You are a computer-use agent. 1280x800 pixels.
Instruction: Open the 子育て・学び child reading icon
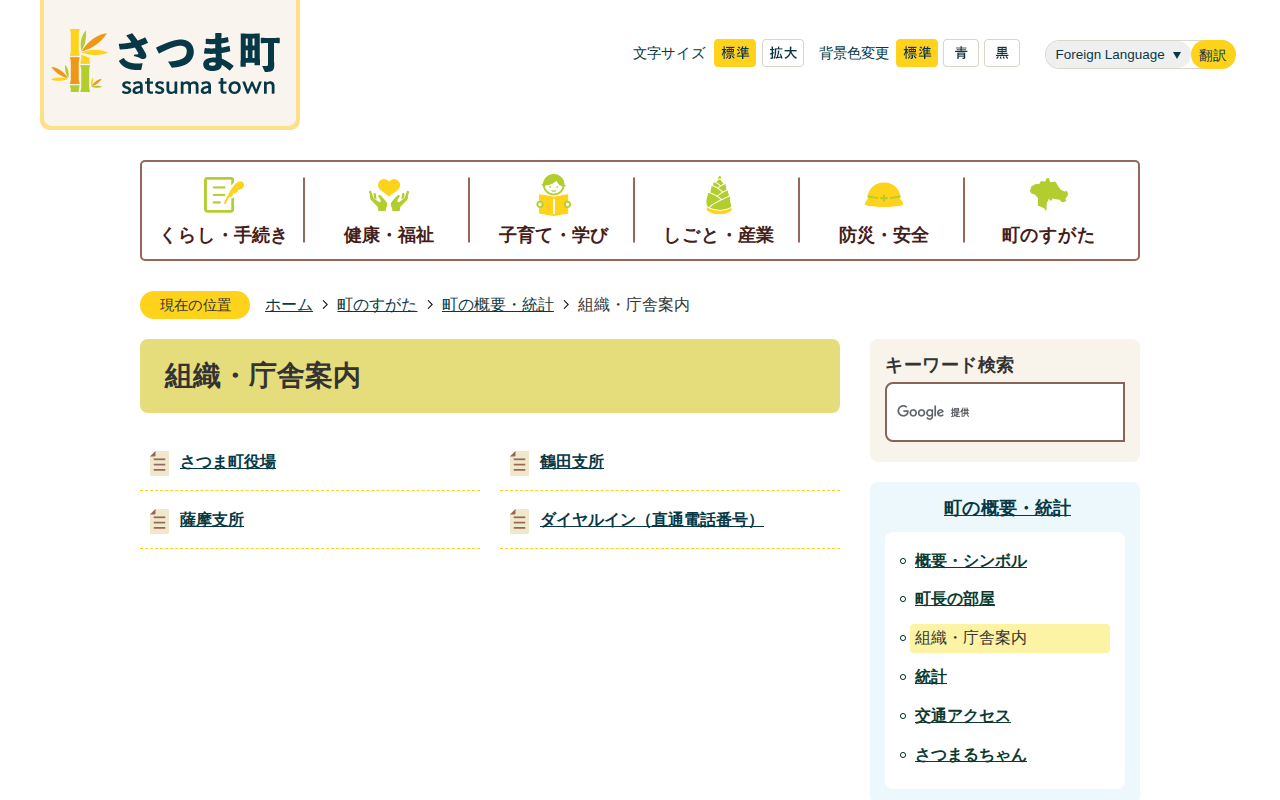tap(553, 195)
